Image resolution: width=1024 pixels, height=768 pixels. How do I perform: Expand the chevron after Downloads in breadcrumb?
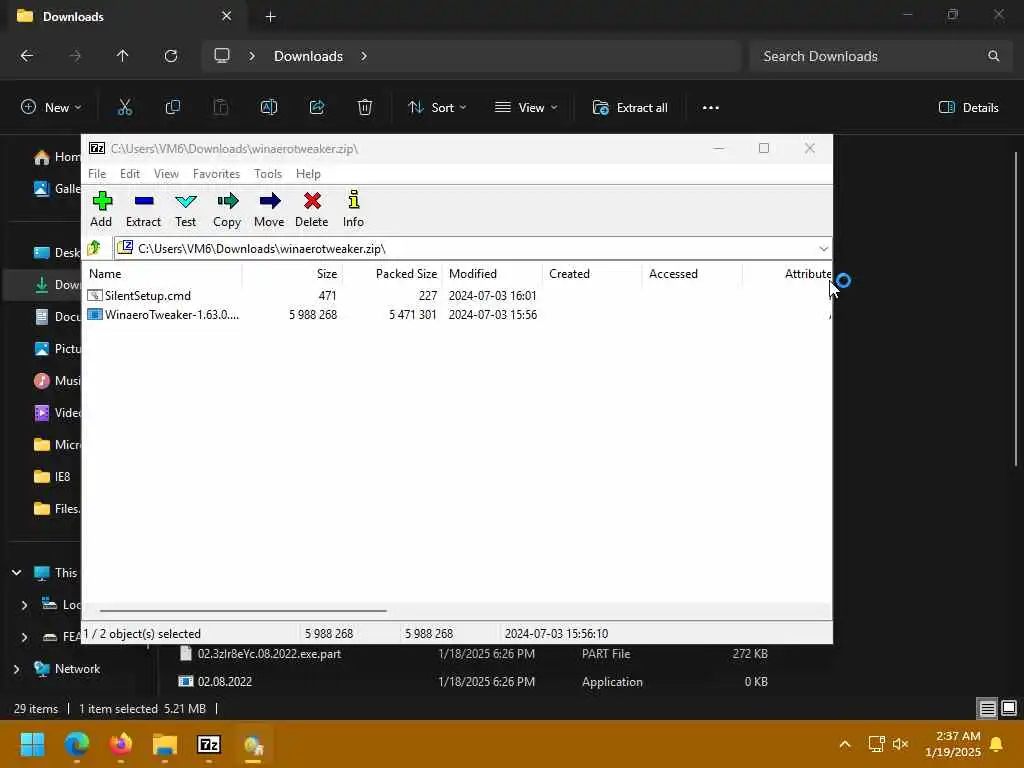tap(364, 56)
